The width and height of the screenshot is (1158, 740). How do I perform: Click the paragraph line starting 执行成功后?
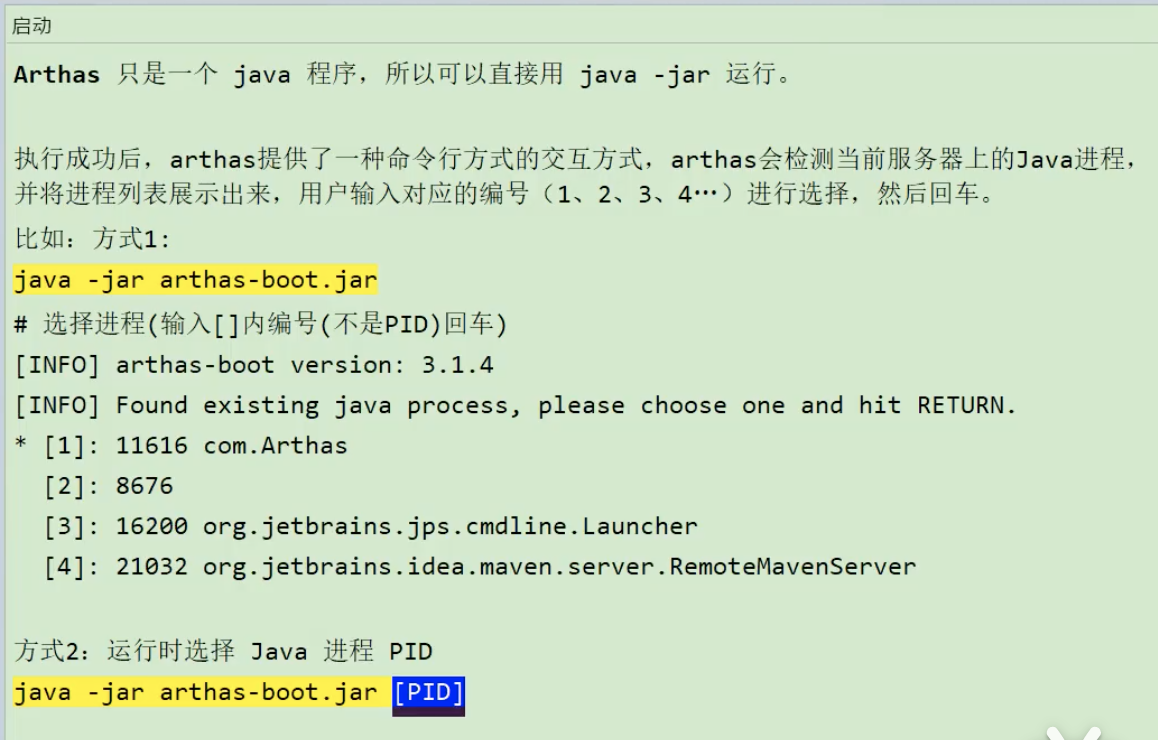click(x=575, y=159)
